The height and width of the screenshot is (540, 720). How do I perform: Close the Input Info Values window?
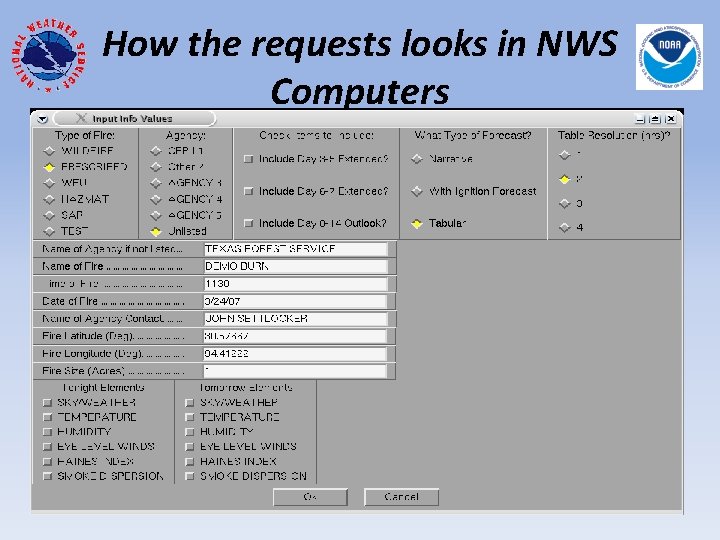(x=671, y=119)
